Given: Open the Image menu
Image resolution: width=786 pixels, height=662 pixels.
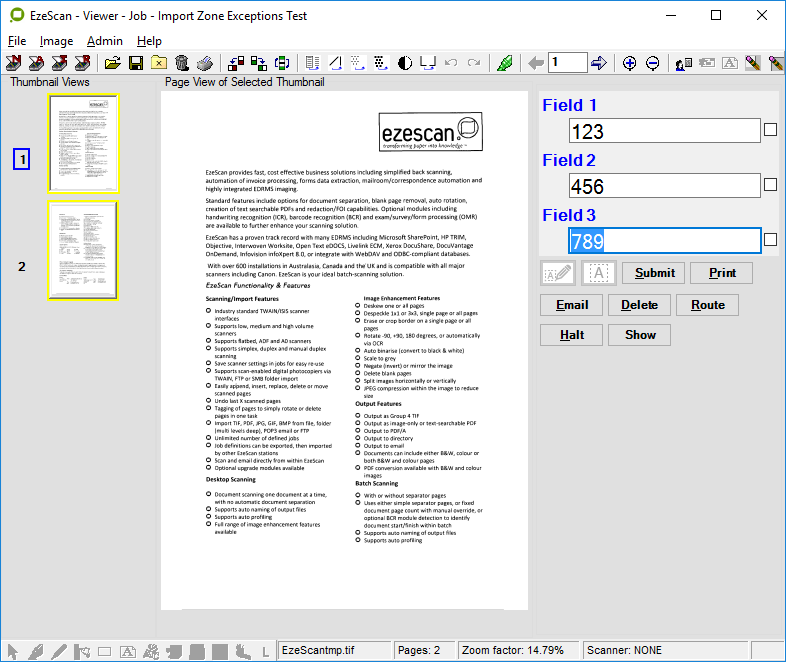Looking at the screenshot, I should coord(56,41).
